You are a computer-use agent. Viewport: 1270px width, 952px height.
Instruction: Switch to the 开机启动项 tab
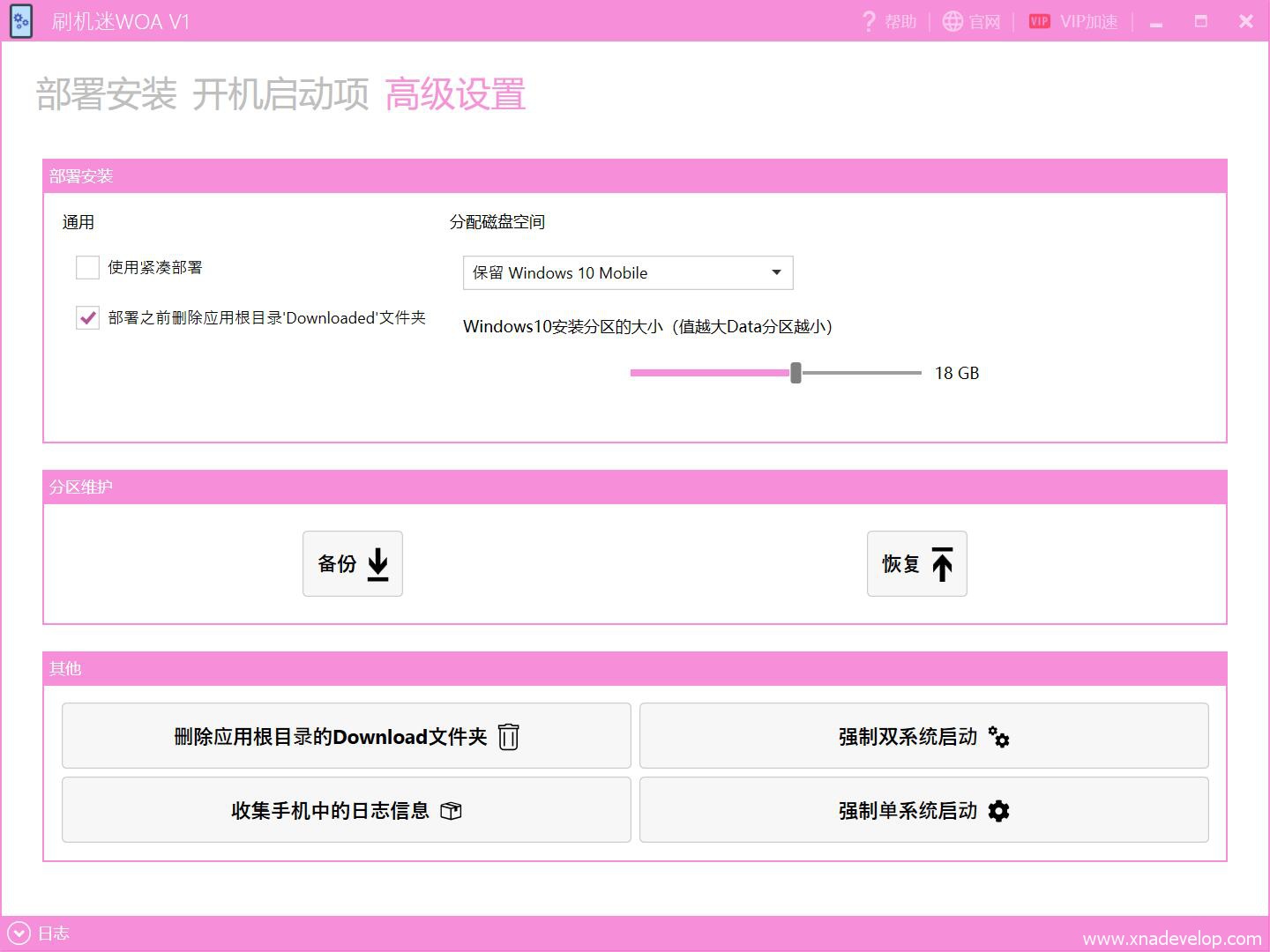(280, 95)
